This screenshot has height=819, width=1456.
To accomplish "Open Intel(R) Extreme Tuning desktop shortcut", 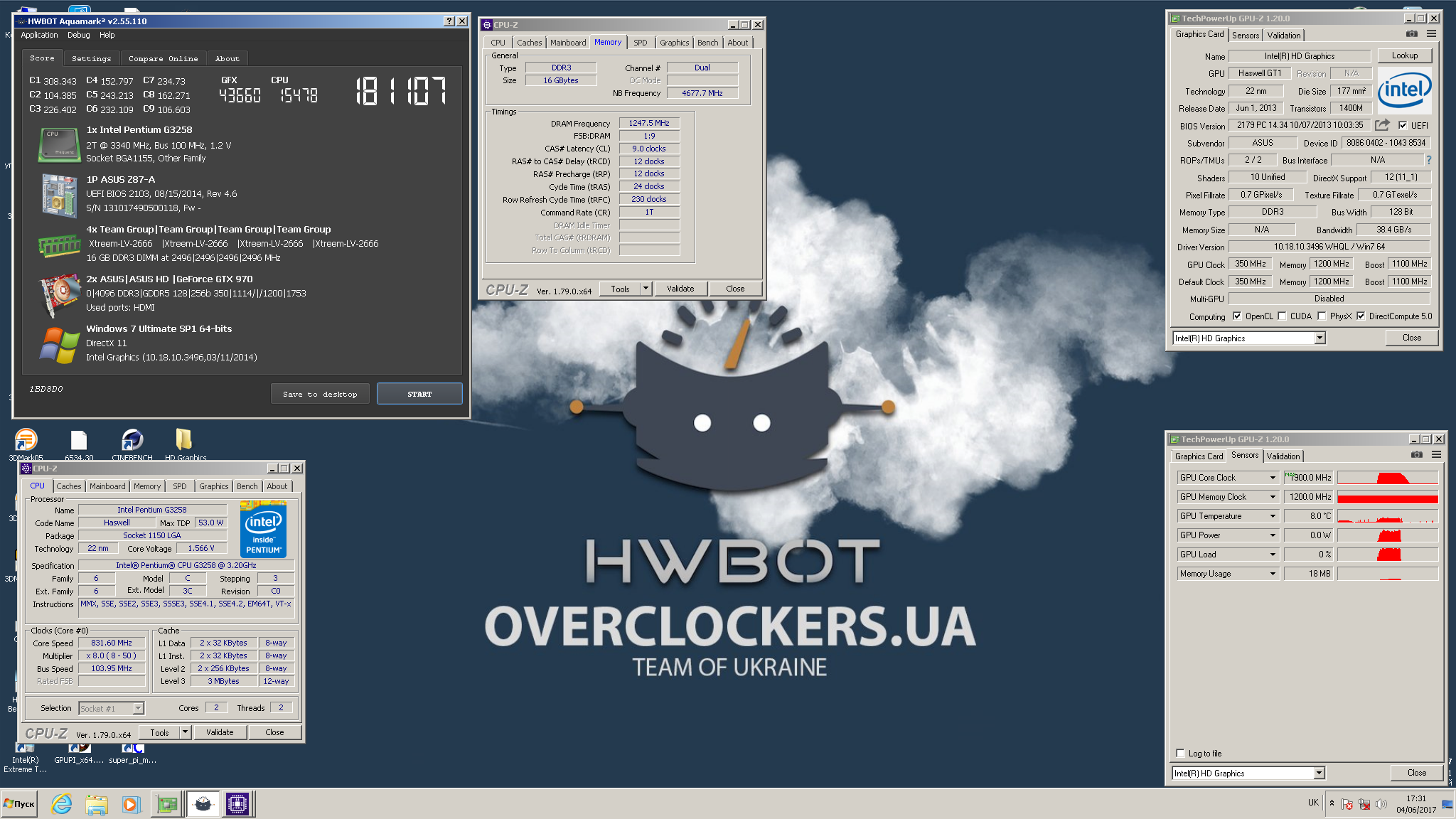I will click(25, 759).
